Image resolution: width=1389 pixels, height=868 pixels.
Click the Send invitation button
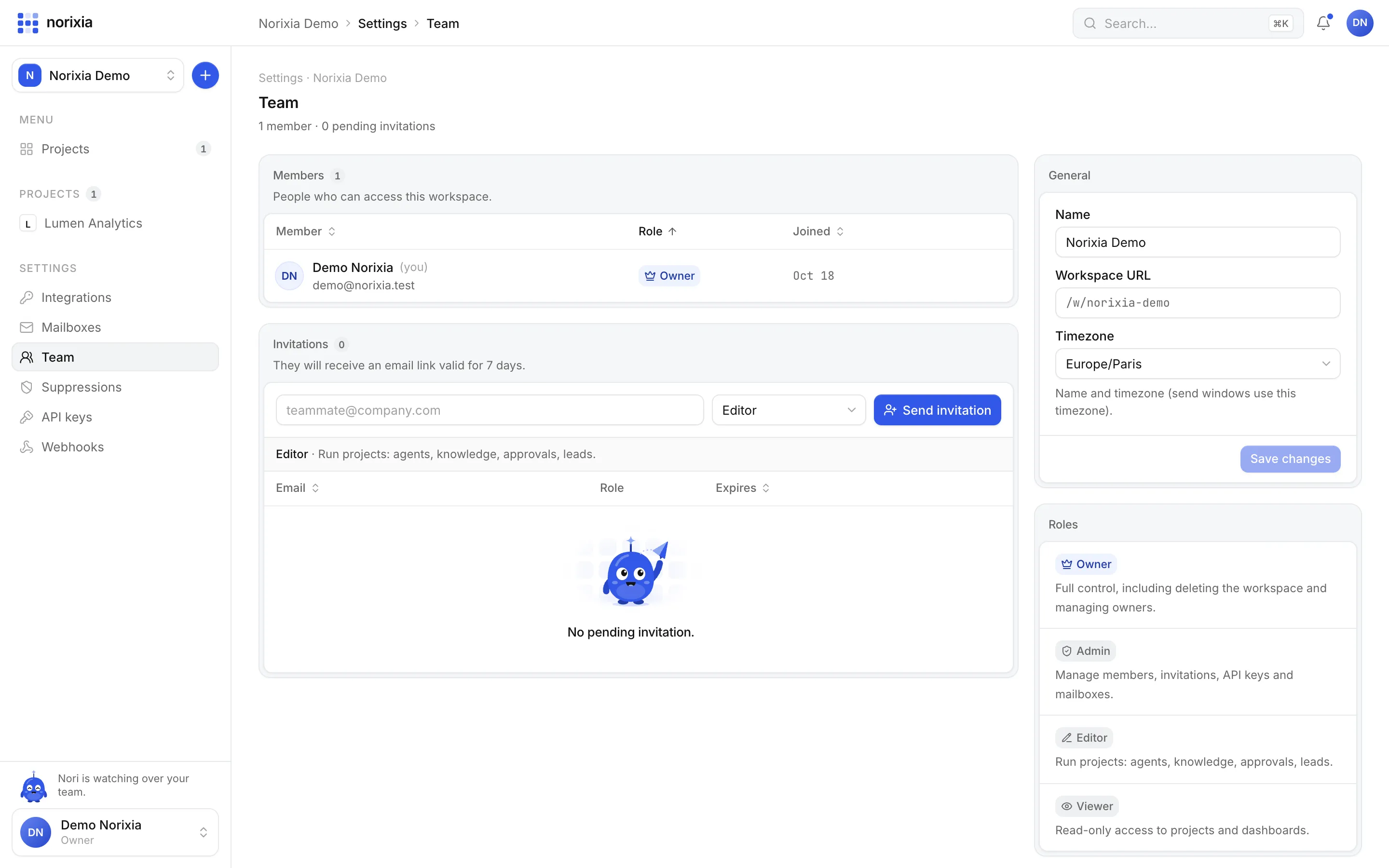(937, 410)
